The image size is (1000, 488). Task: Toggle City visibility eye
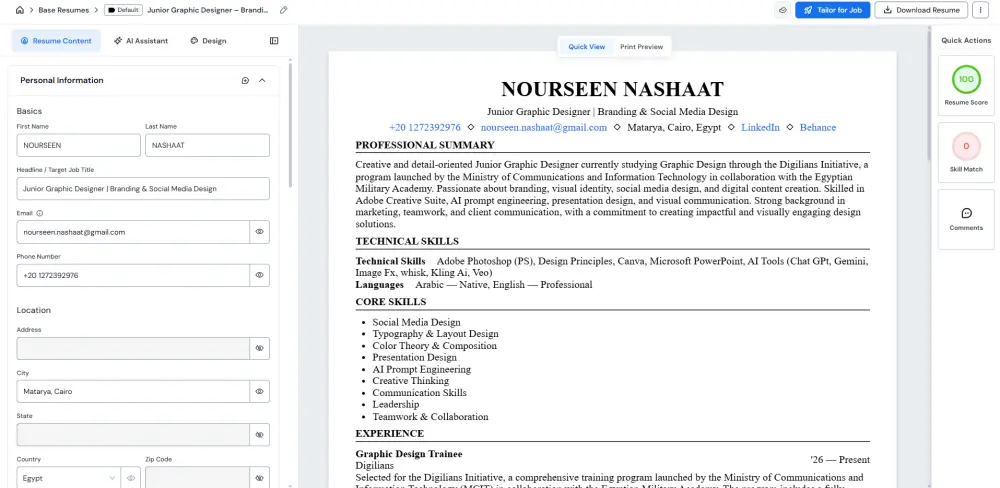tap(260, 392)
